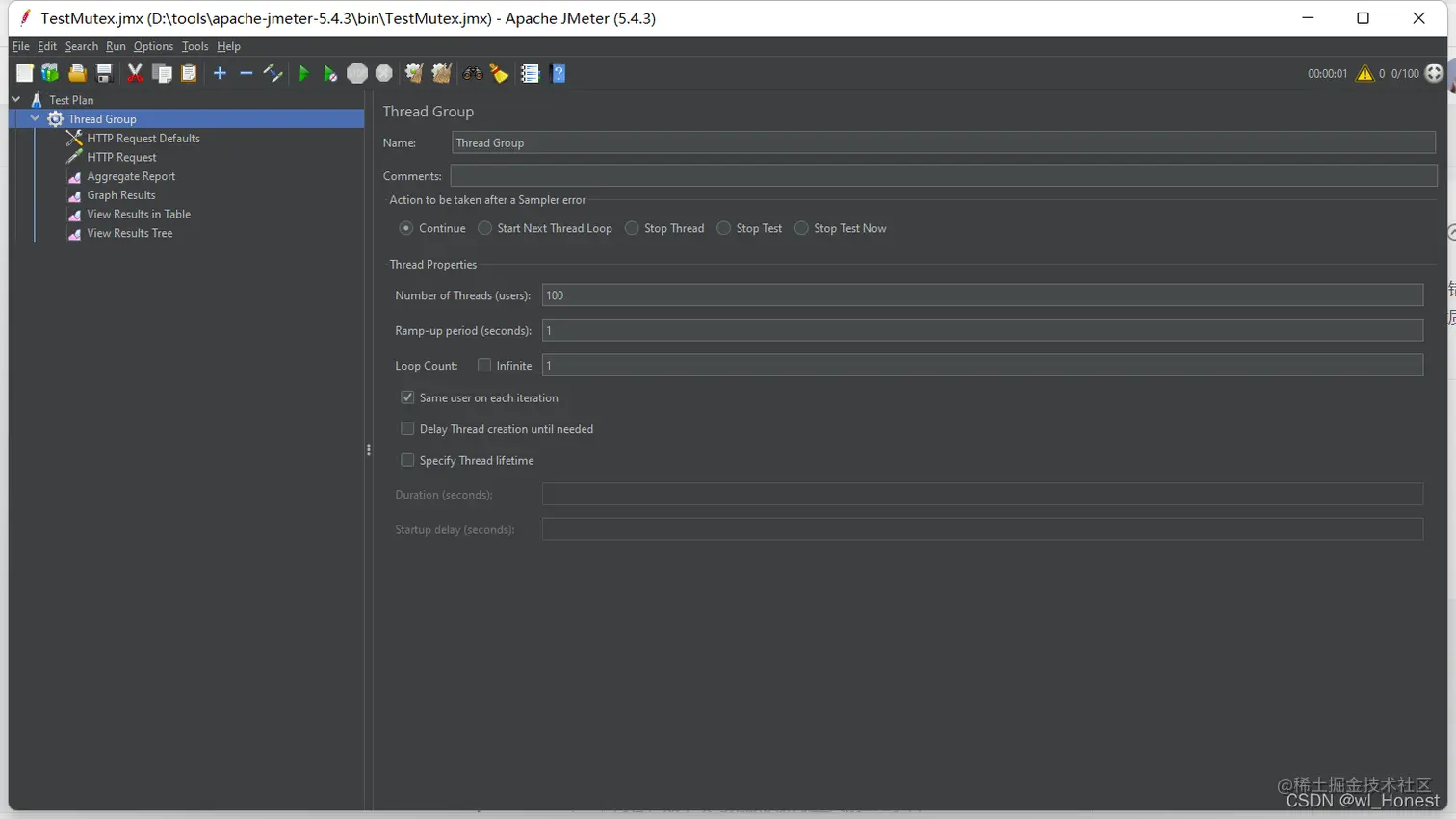
Task: Click the Toggle enable/disable toolbar icon
Action: point(273,73)
